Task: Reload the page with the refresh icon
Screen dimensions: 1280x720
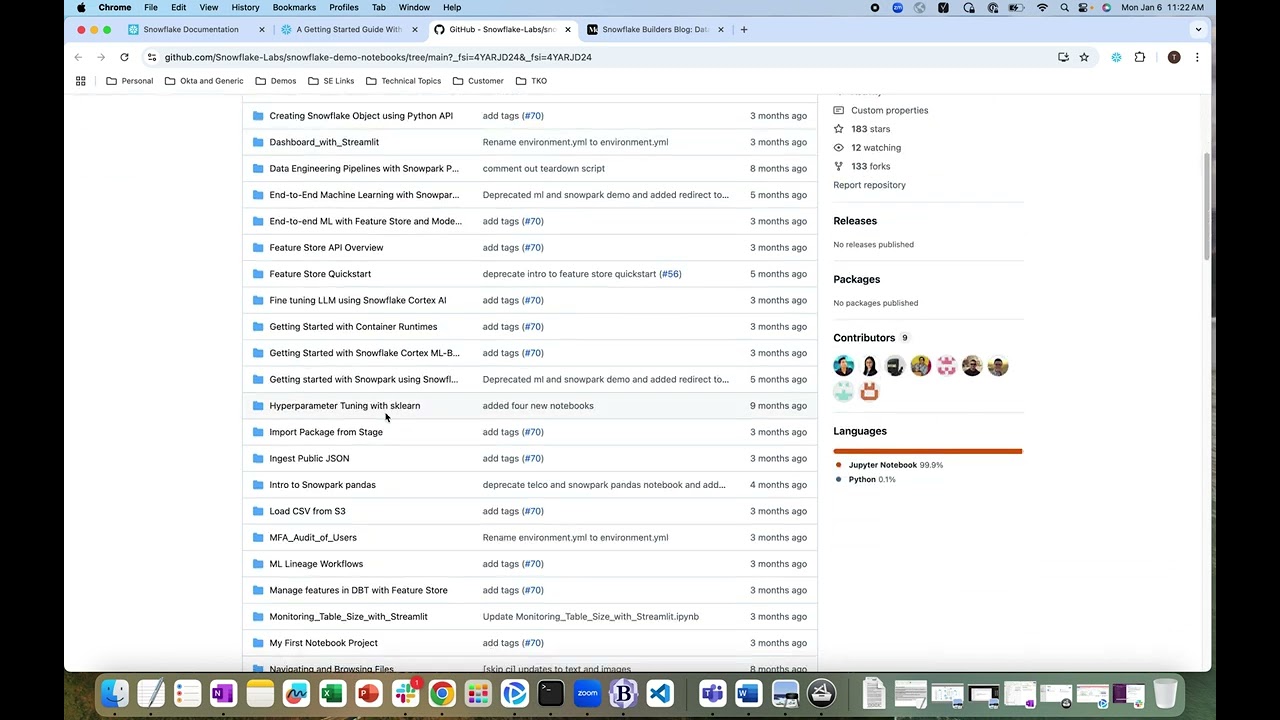Action: coord(124,57)
